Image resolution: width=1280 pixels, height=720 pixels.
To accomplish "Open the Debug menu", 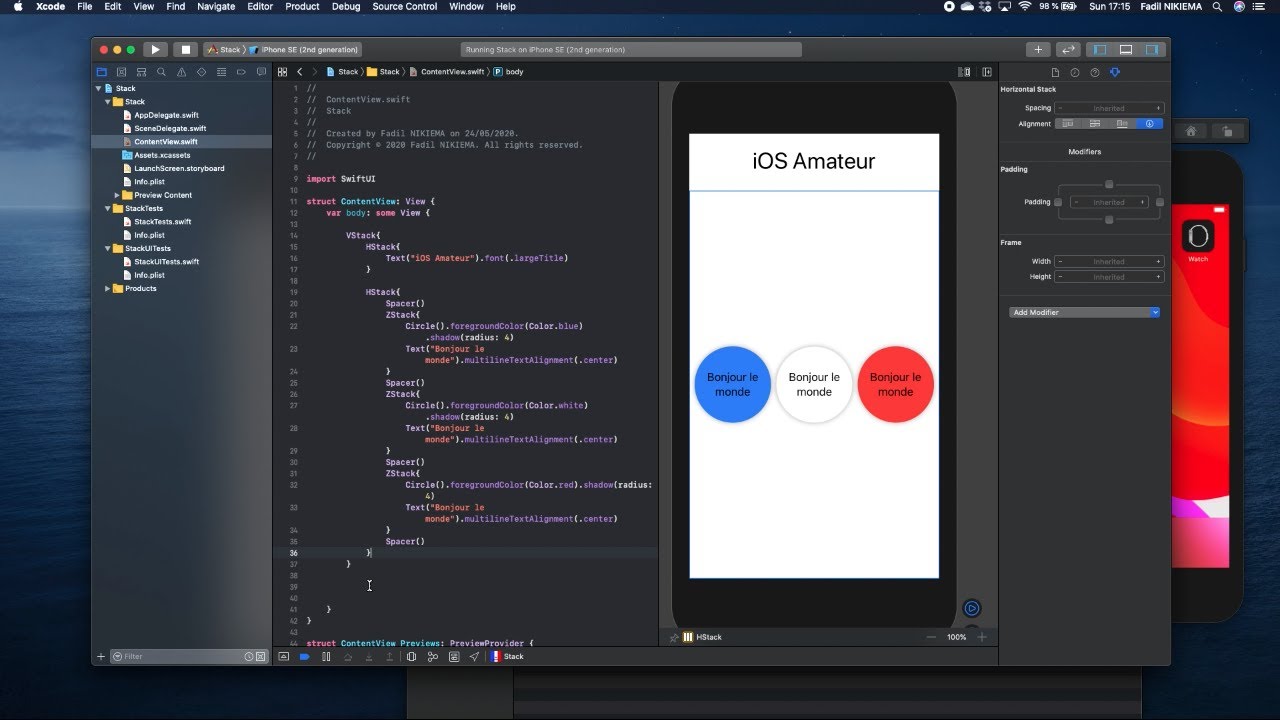I will click(x=346, y=6).
